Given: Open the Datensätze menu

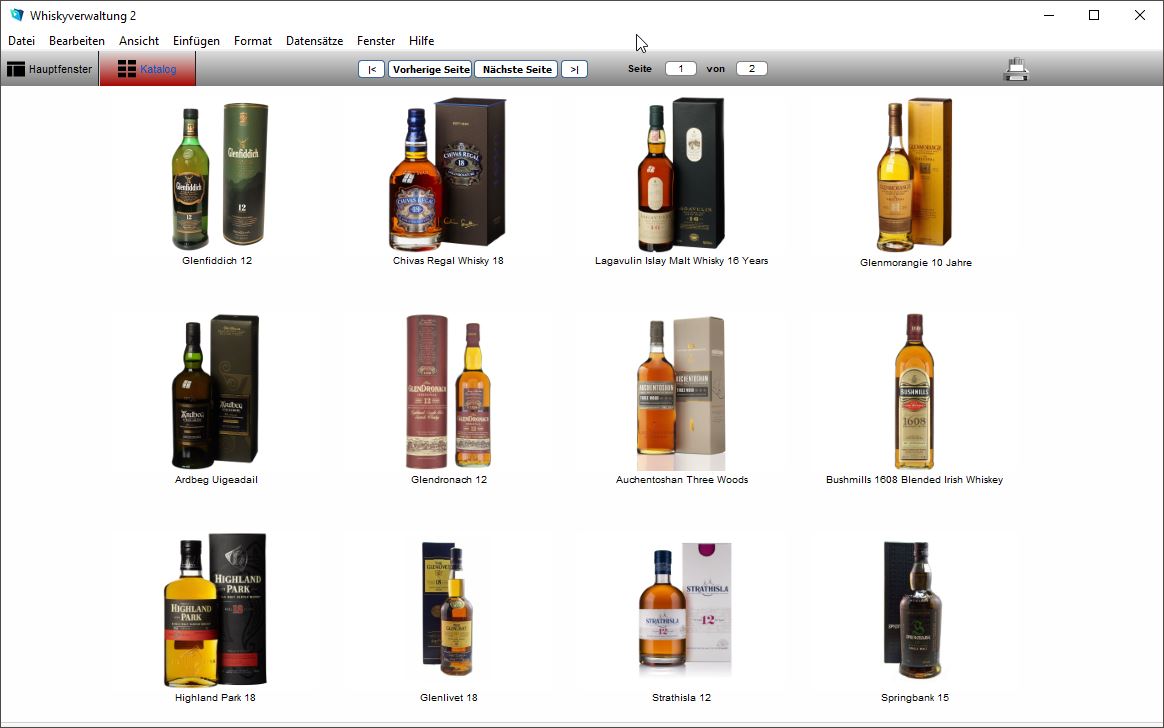Looking at the screenshot, I should coord(314,41).
